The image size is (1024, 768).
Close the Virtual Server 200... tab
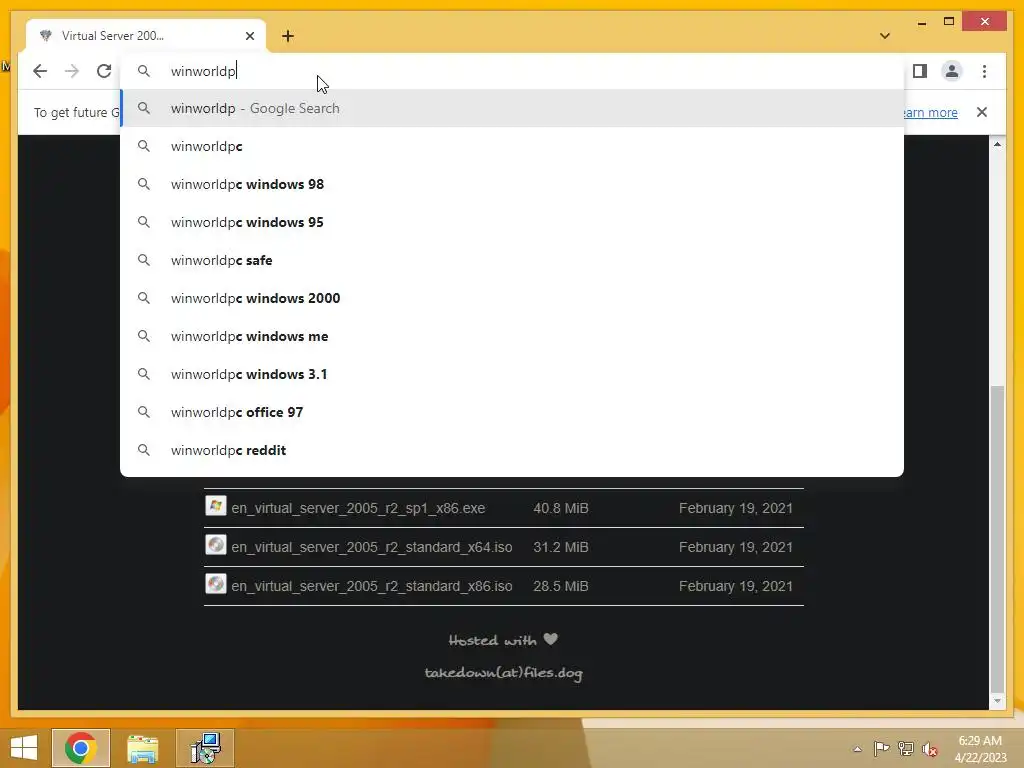pos(249,36)
